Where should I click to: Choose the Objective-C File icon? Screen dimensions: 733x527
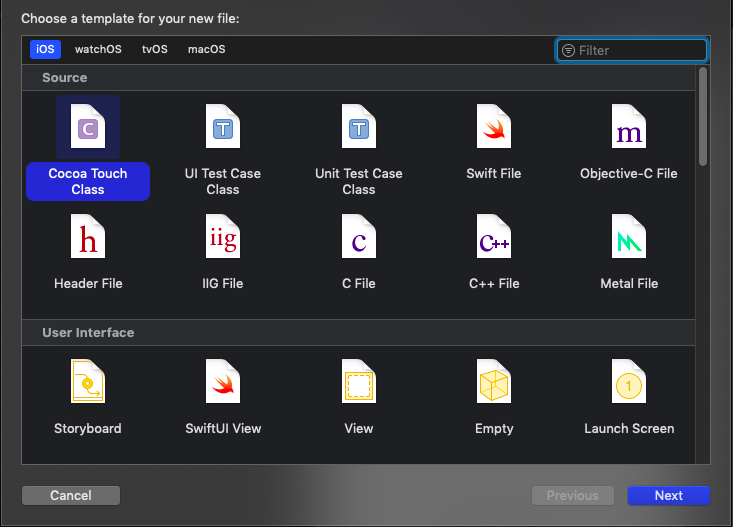(x=629, y=127)
